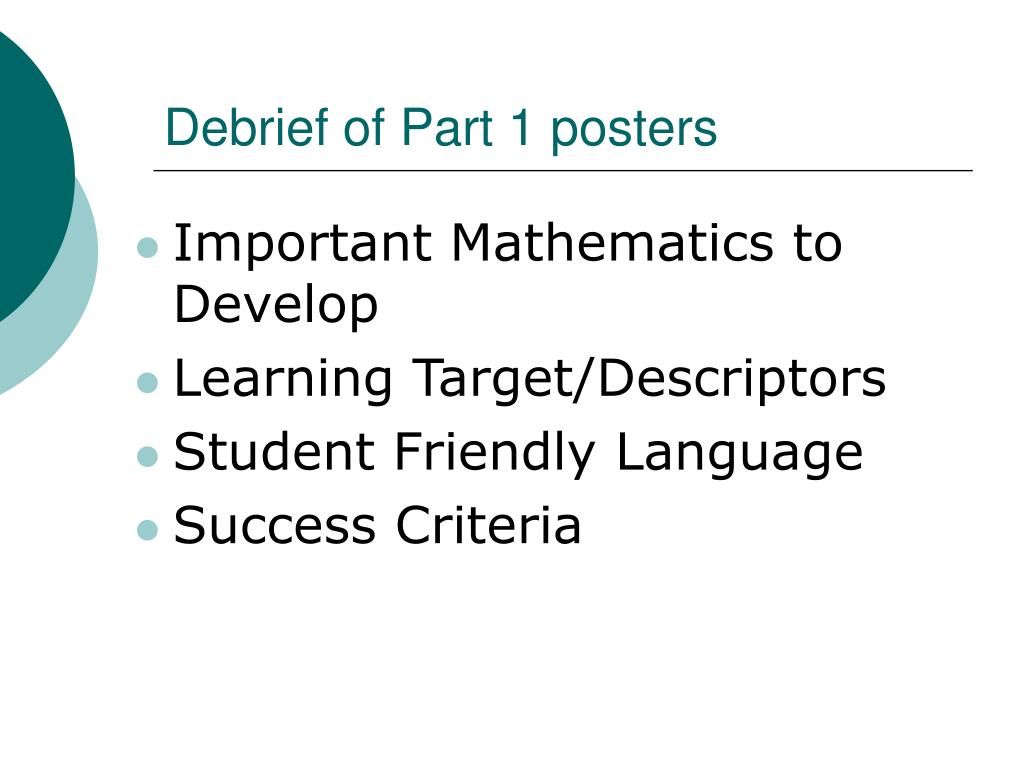Click the word posters in the title
The width and height of the screenshot is (1024, 768).
click(x=633, y=131)
